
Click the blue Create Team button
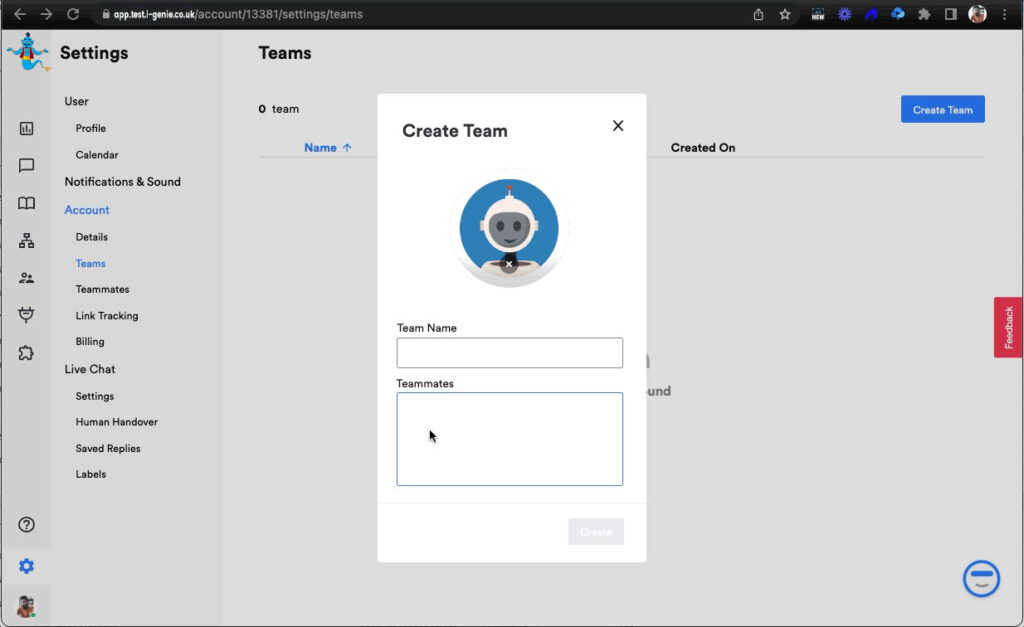pyautogui.click(x=942, y=110)
